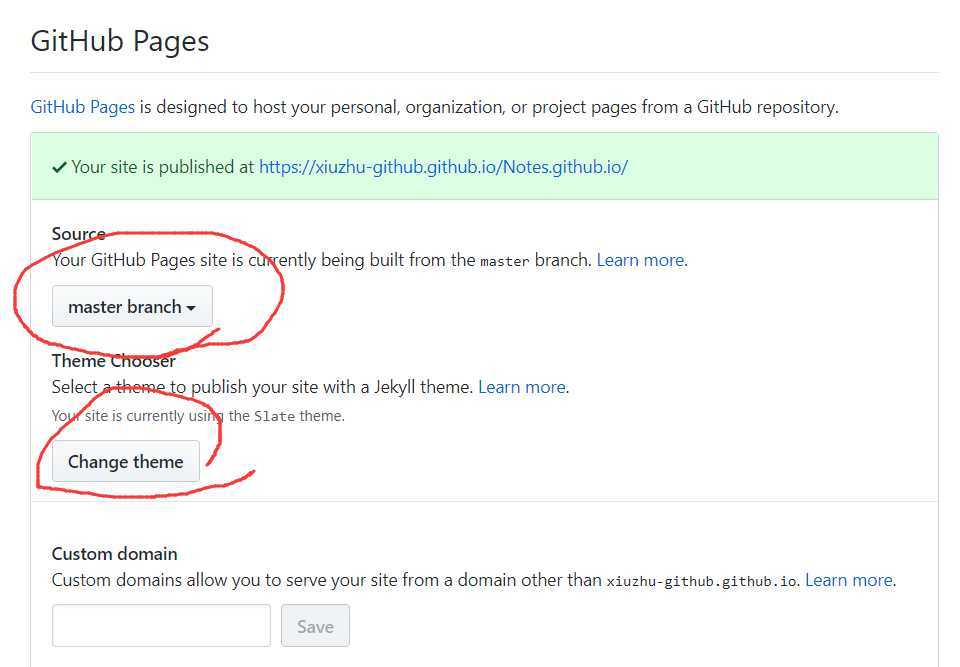Open the GitHub Pages link in description
This screenshot has width=960, height=667.
pyautogui.click(x=83, y=107)
